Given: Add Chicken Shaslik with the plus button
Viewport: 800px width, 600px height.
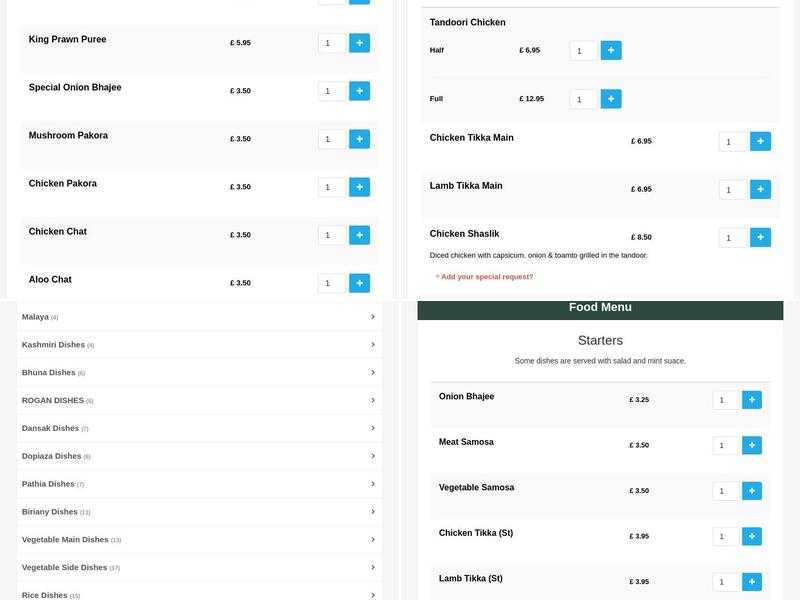Looking at the screenshot, I should (761, 237).
